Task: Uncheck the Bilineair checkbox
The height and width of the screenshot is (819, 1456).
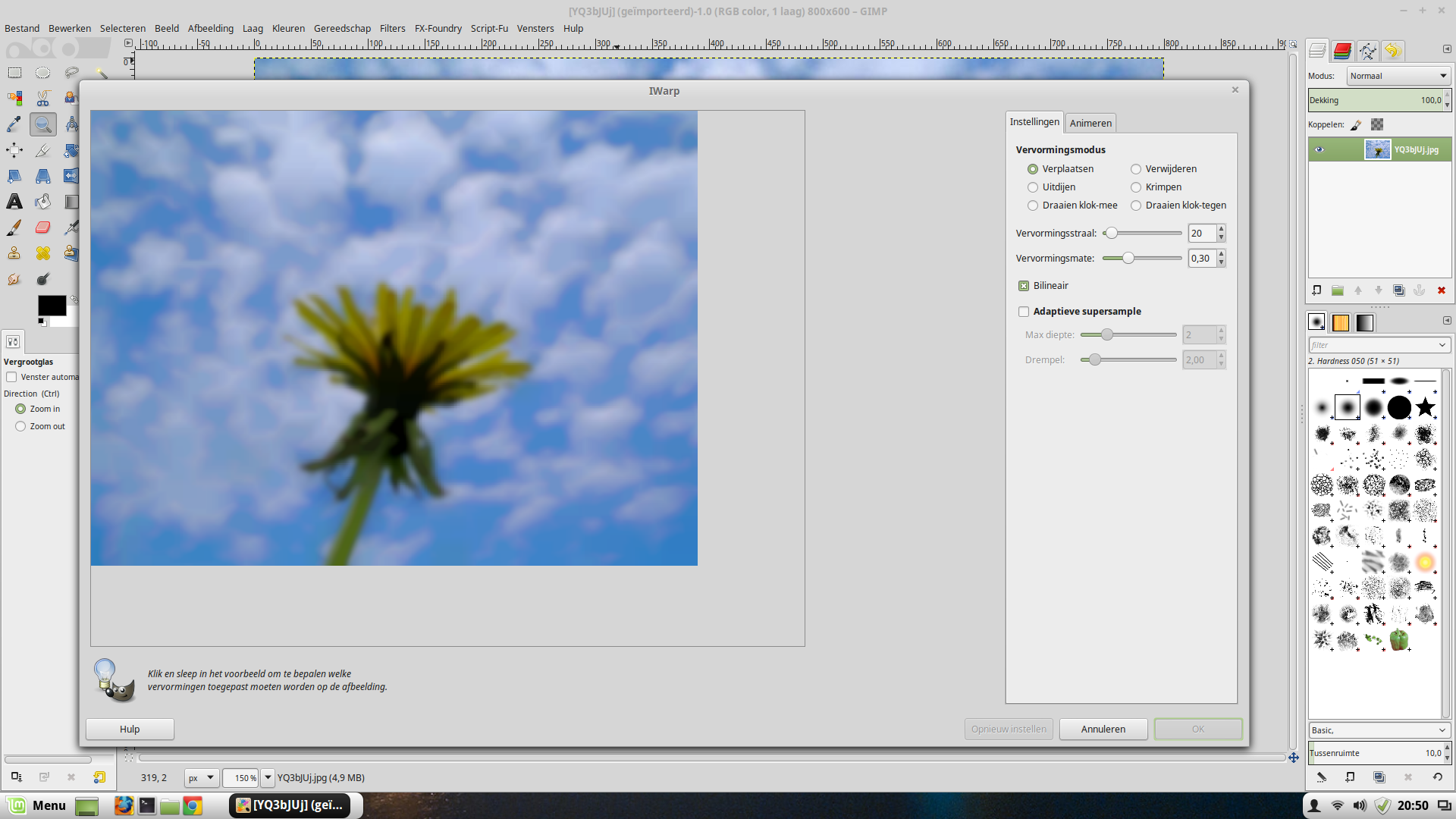Action: (1024, 286)
